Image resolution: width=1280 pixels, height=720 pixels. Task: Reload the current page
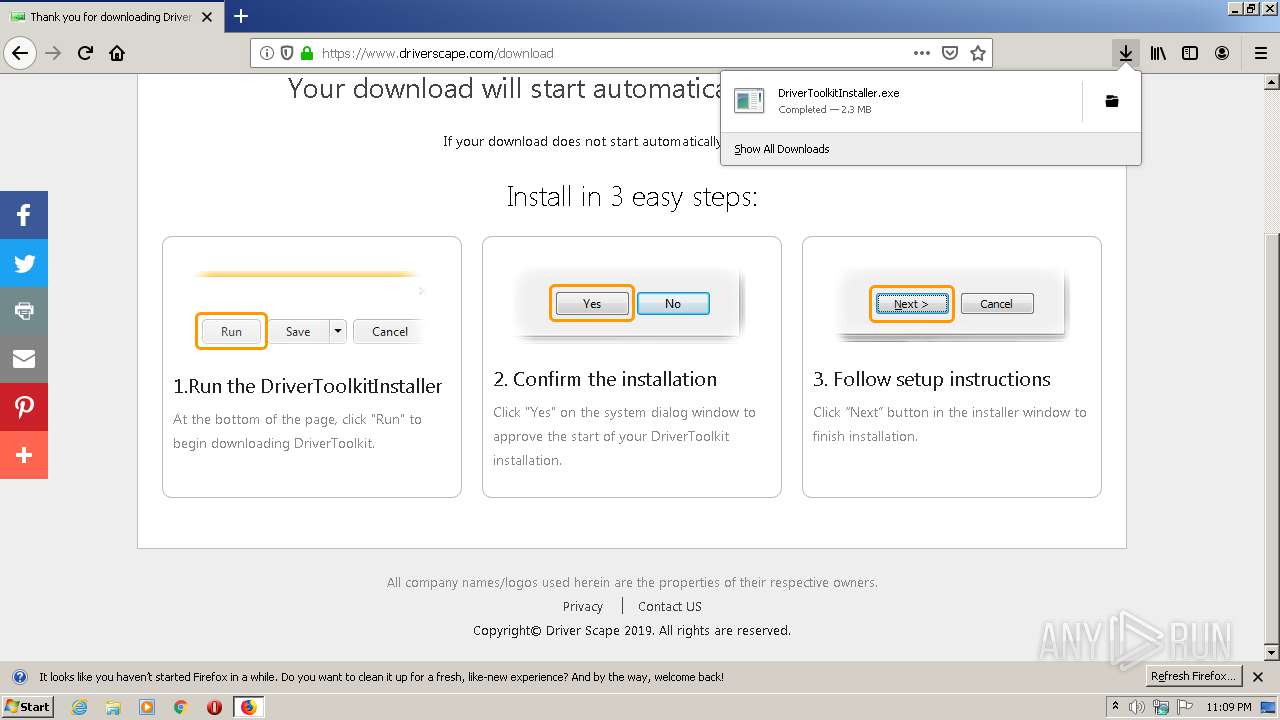86,53
